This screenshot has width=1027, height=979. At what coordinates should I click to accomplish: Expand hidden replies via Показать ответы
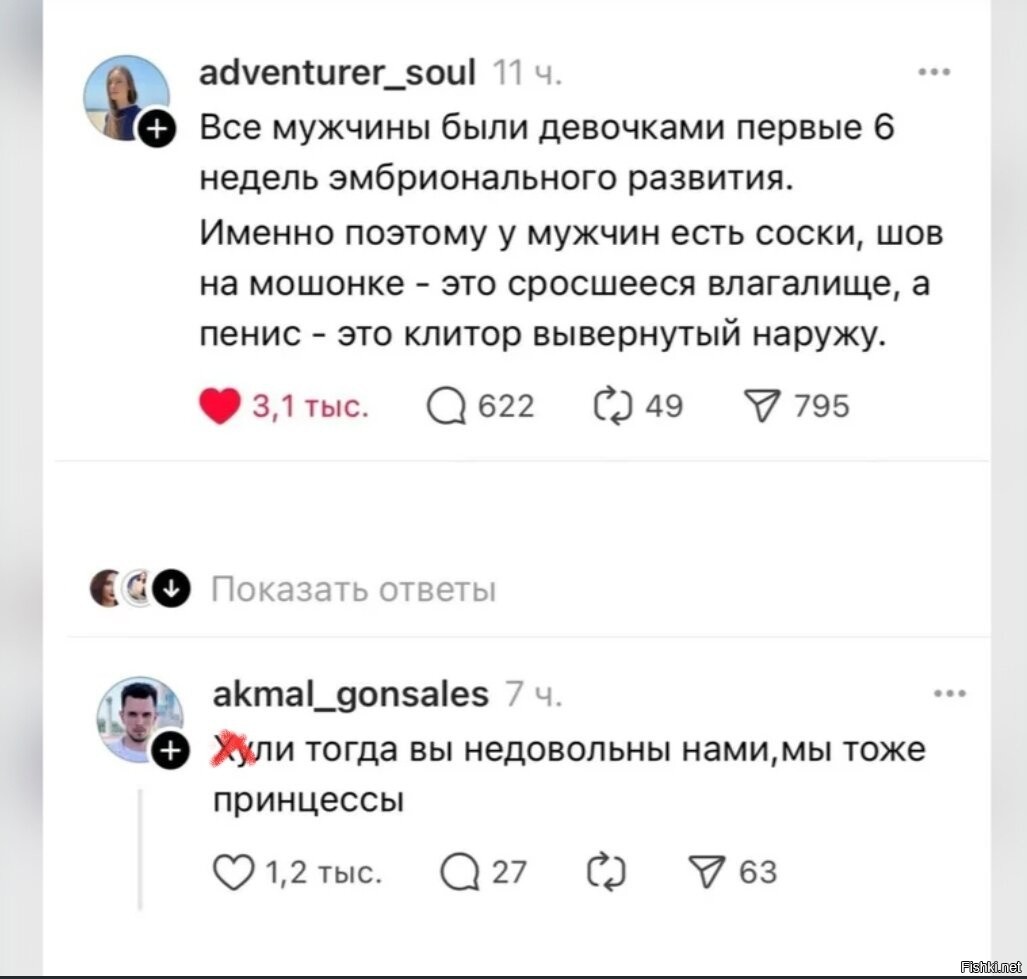point(354,590)
